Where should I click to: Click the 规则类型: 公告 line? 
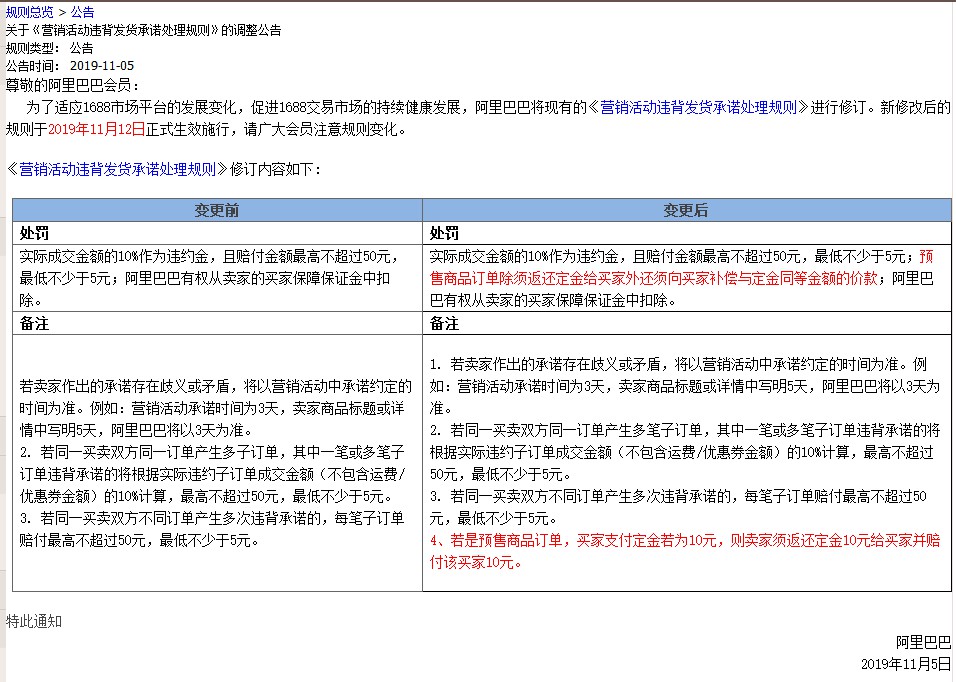tap(49, 48)
